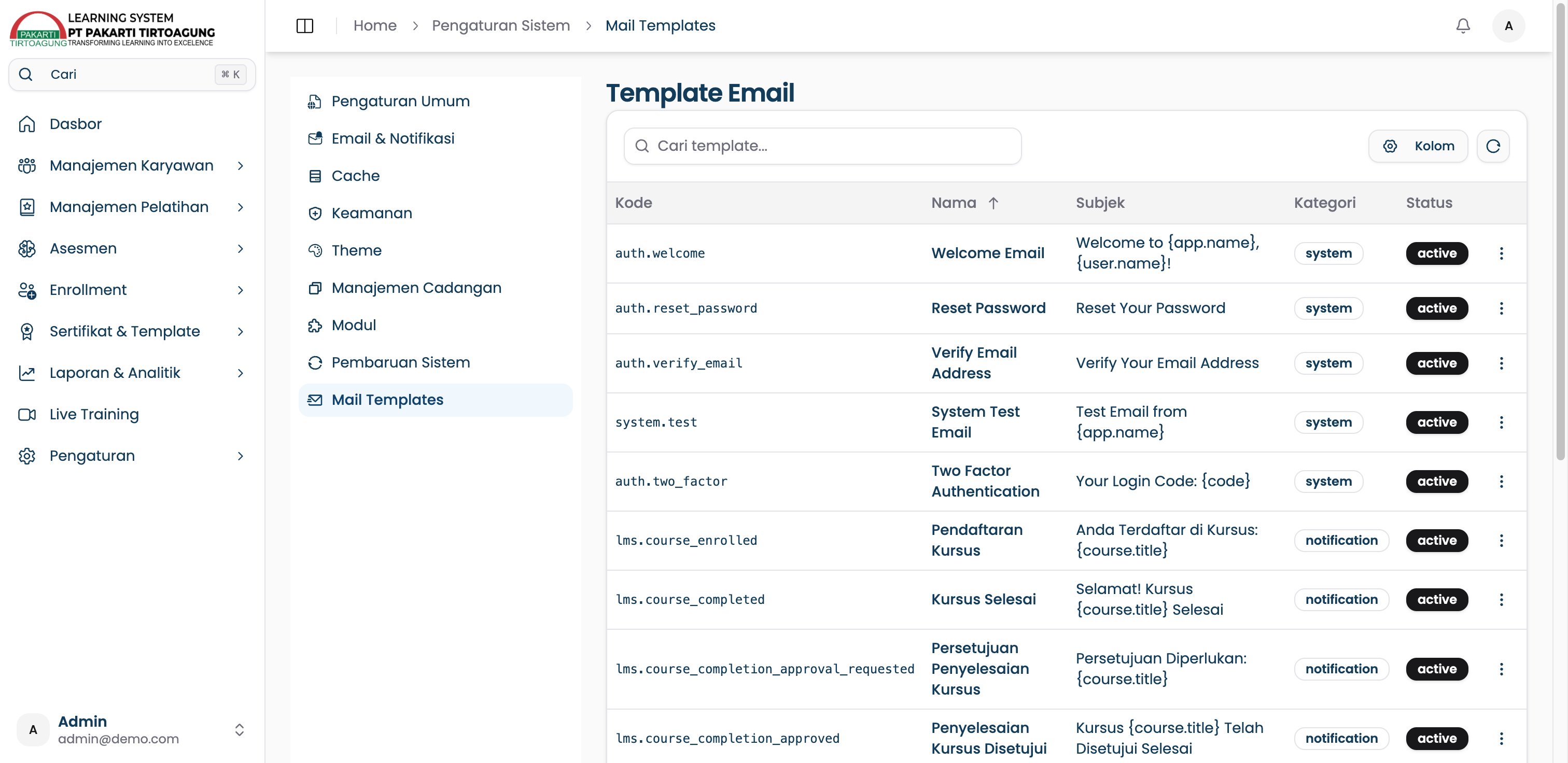The image size is (1568, 763).
Task: Click the Kode column header
Action: (633, 203)
